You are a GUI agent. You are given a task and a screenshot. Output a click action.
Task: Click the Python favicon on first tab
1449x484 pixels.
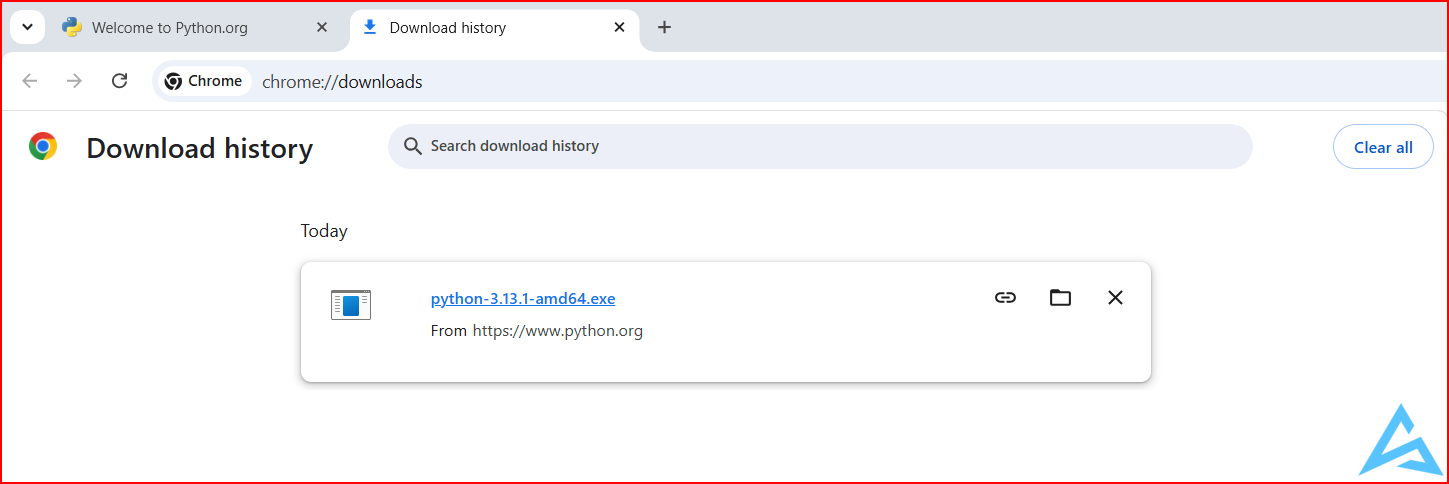click(x=72, y=28)
